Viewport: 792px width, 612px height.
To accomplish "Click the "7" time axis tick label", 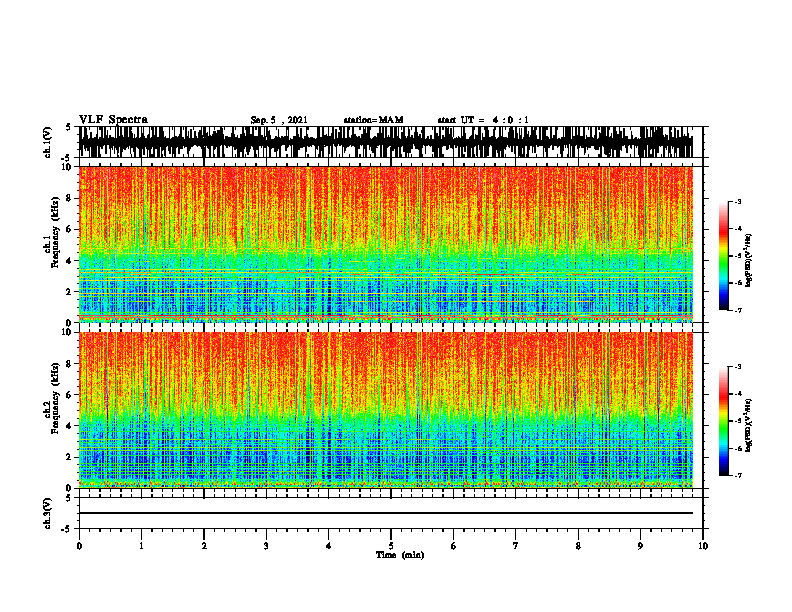I will coord(516,546).
